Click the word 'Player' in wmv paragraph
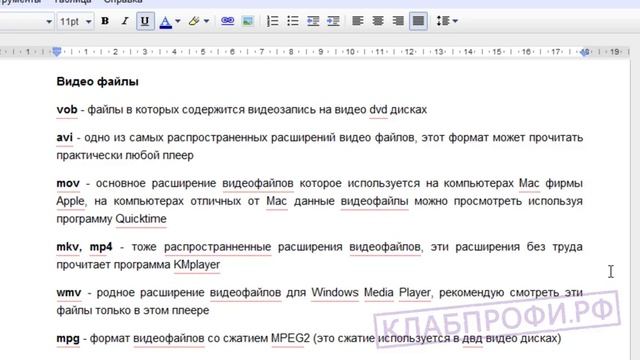 tap(415, 293)
